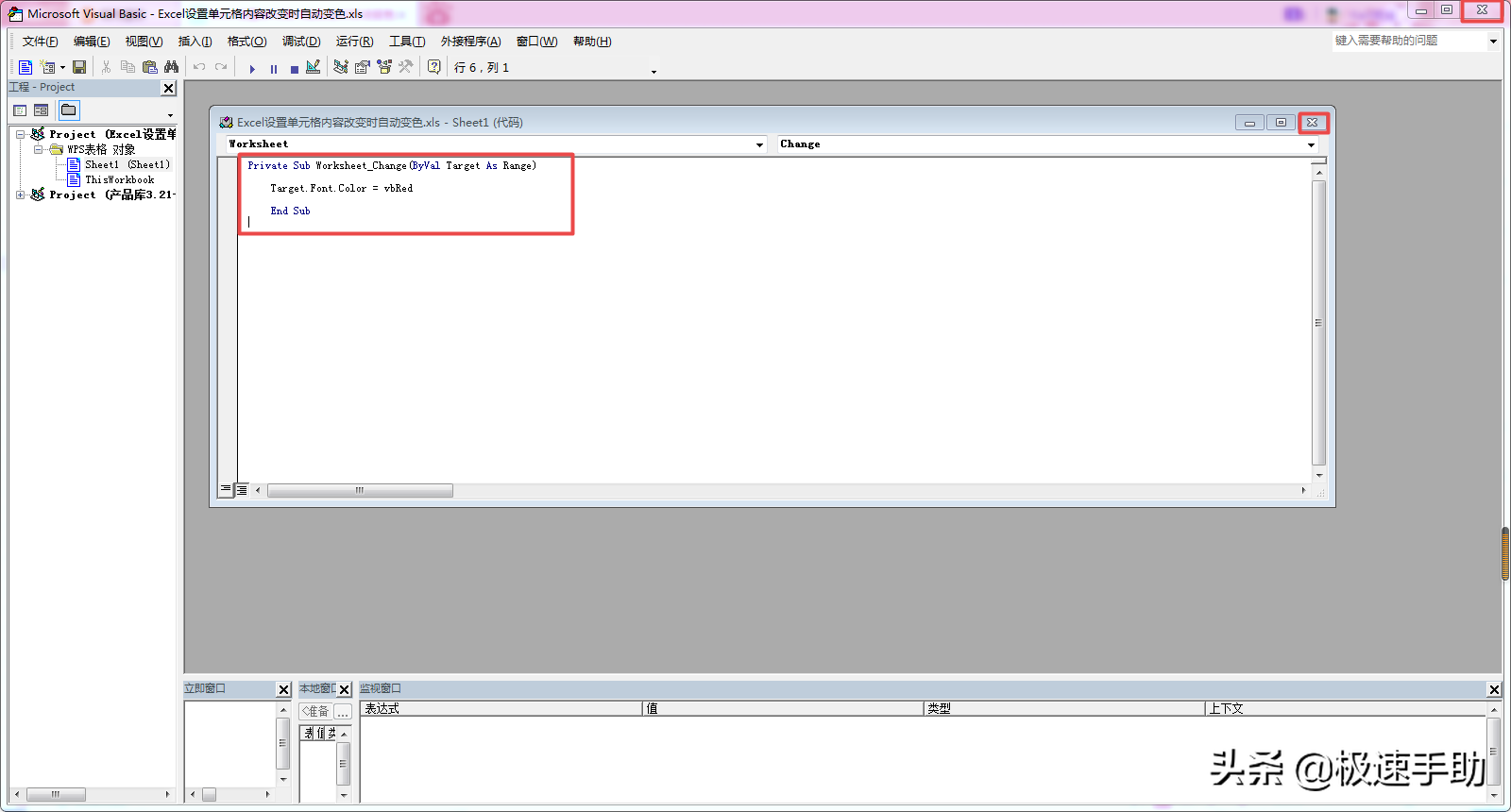Click the 值 column header in watch window
The image size is (1511, 812).
tap(783, 708)
